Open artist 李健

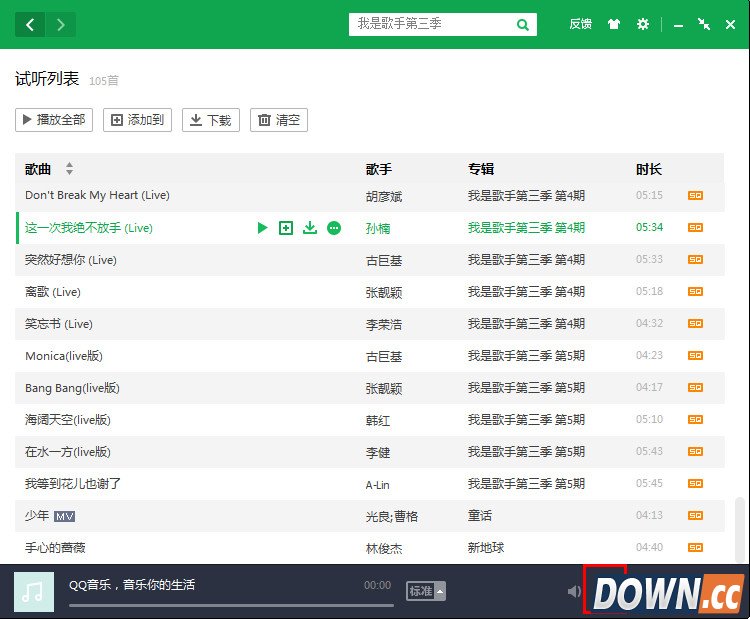pos(378,453)
